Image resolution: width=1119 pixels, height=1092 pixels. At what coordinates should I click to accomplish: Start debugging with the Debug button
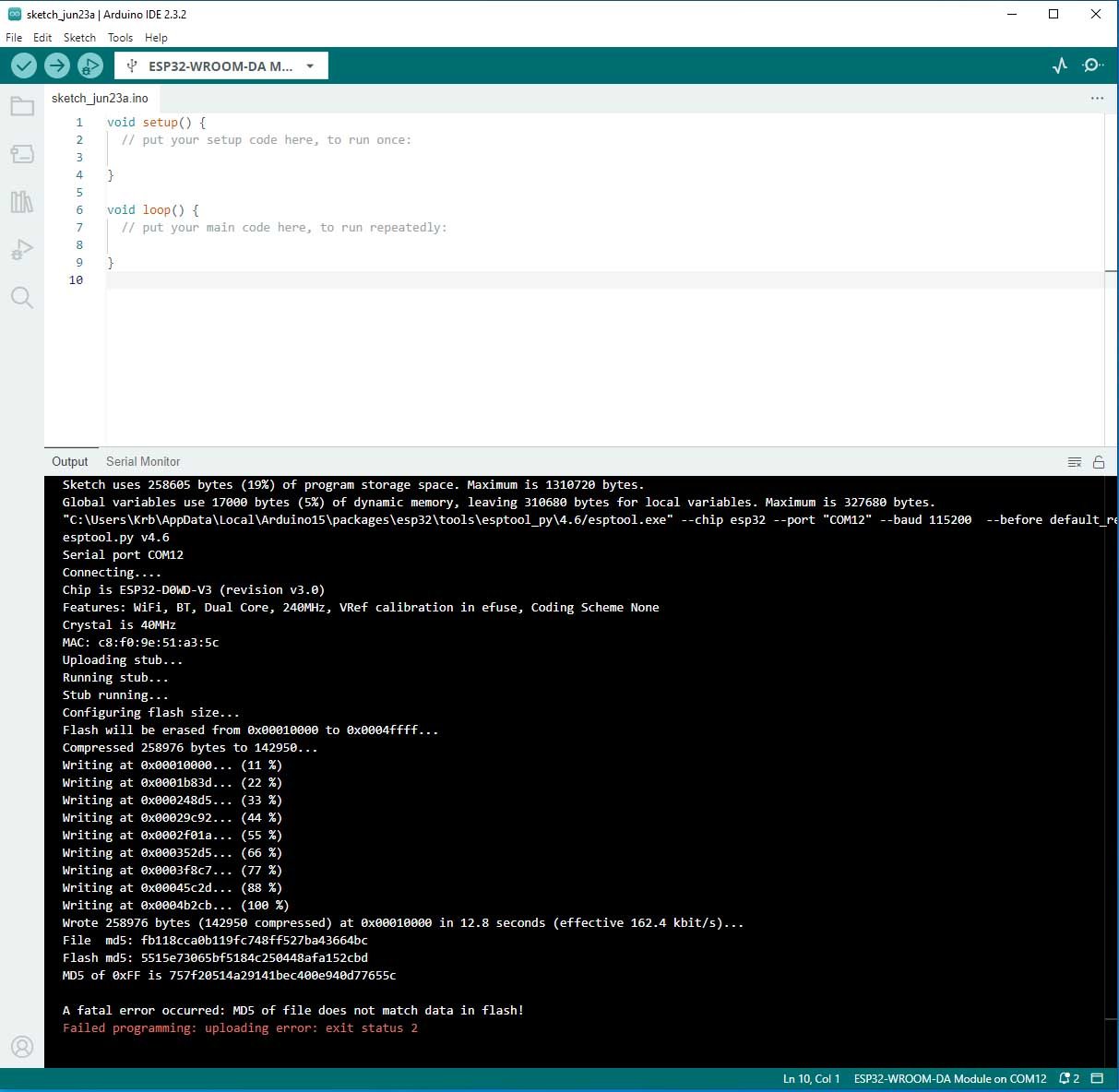tap(89, 65)
